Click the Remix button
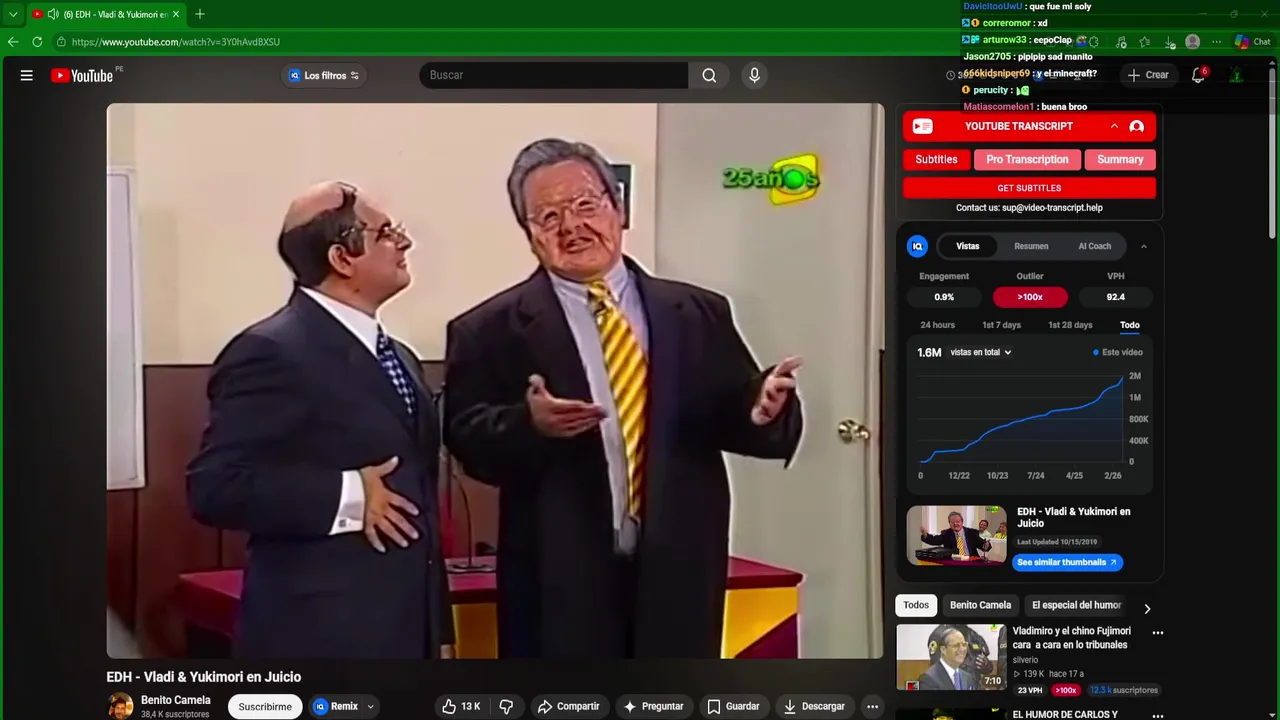Screen dimensions: 1280x720 tap(336, 706)
